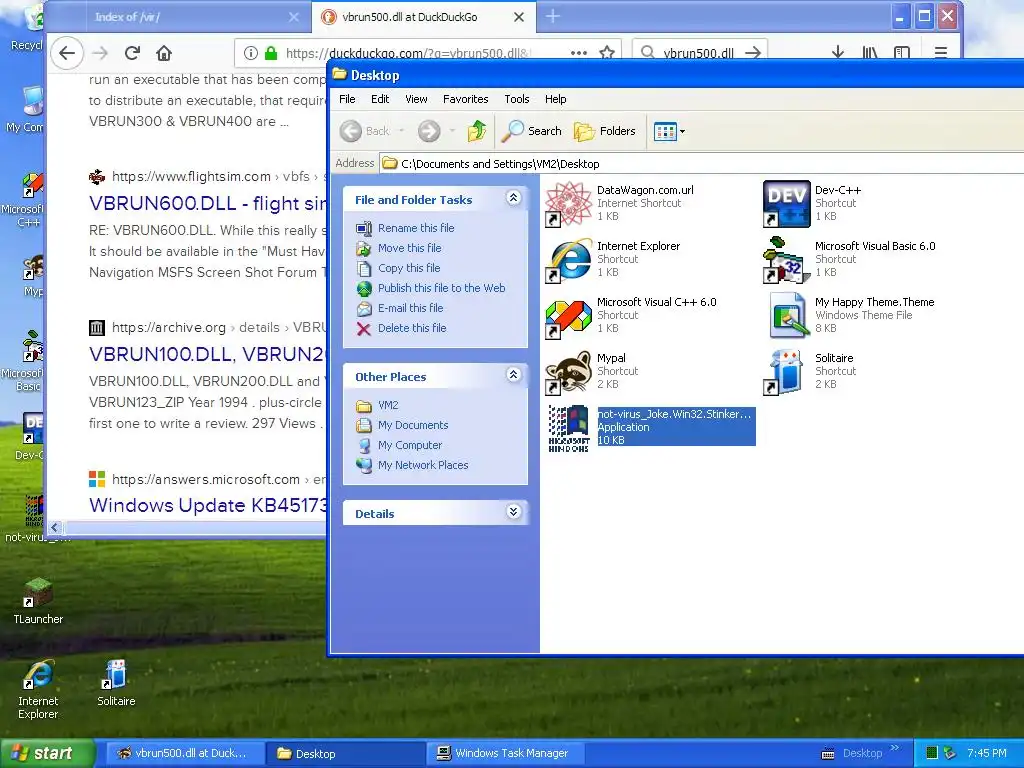This screenshot has width=1024, height=768.
Task: Open the browser Library icon
Action: [870, 53]
